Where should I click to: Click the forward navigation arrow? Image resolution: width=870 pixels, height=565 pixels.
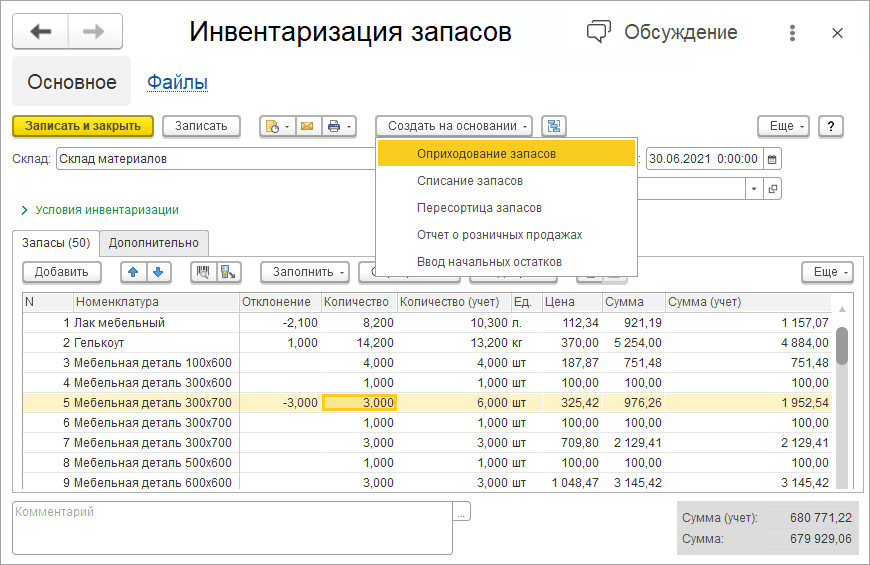point(94,32)
